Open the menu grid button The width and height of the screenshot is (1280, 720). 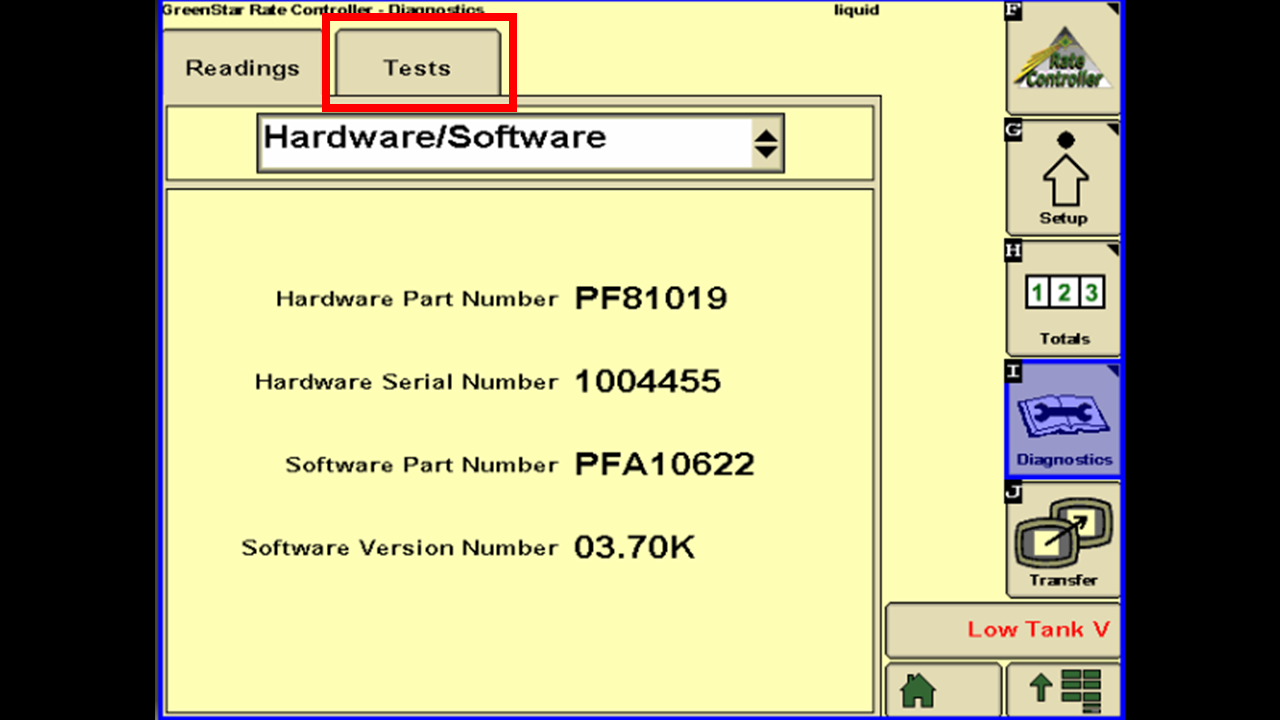pyautogui.click(x=1063, y=689)
